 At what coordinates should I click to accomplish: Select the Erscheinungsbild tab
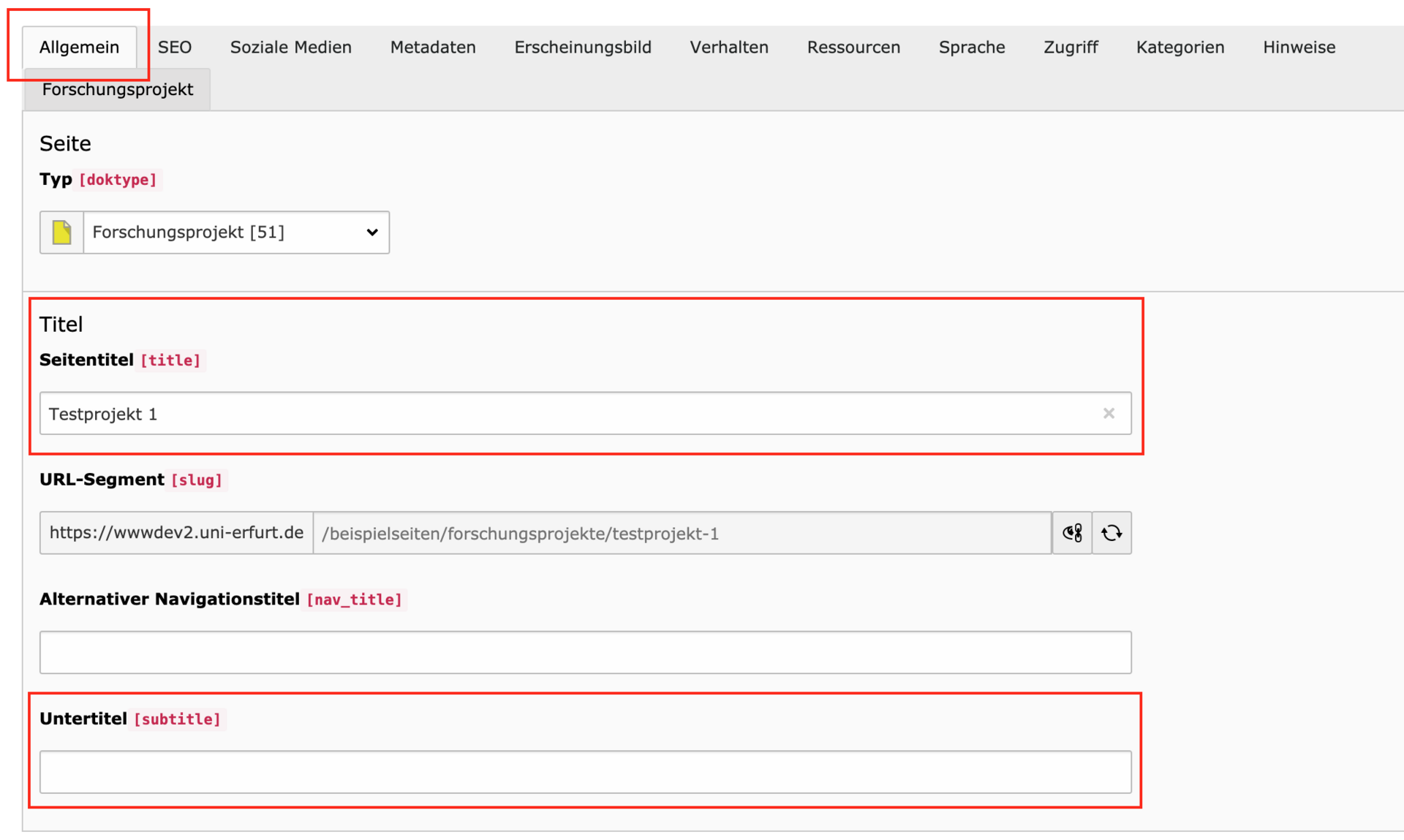(x=582, y=48)
